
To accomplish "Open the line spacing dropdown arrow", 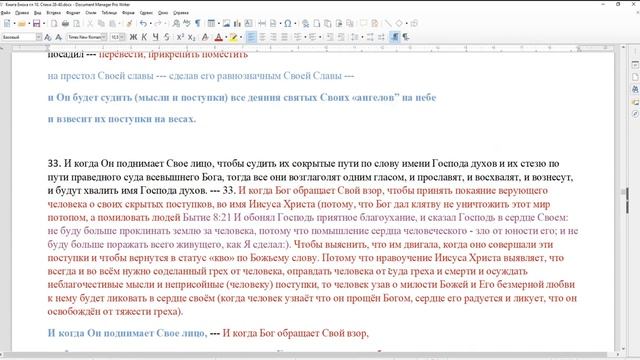I will coord(362,37).
